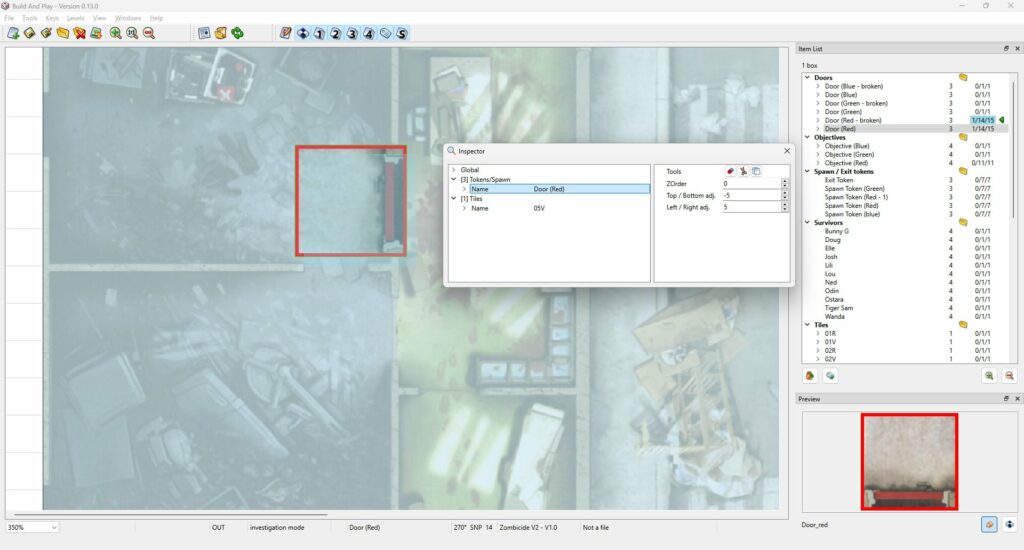Click the second toolbar icon with yellow diamond
Image resolution: width=1024 pixels, height=550 pixels.
point(30,33)
